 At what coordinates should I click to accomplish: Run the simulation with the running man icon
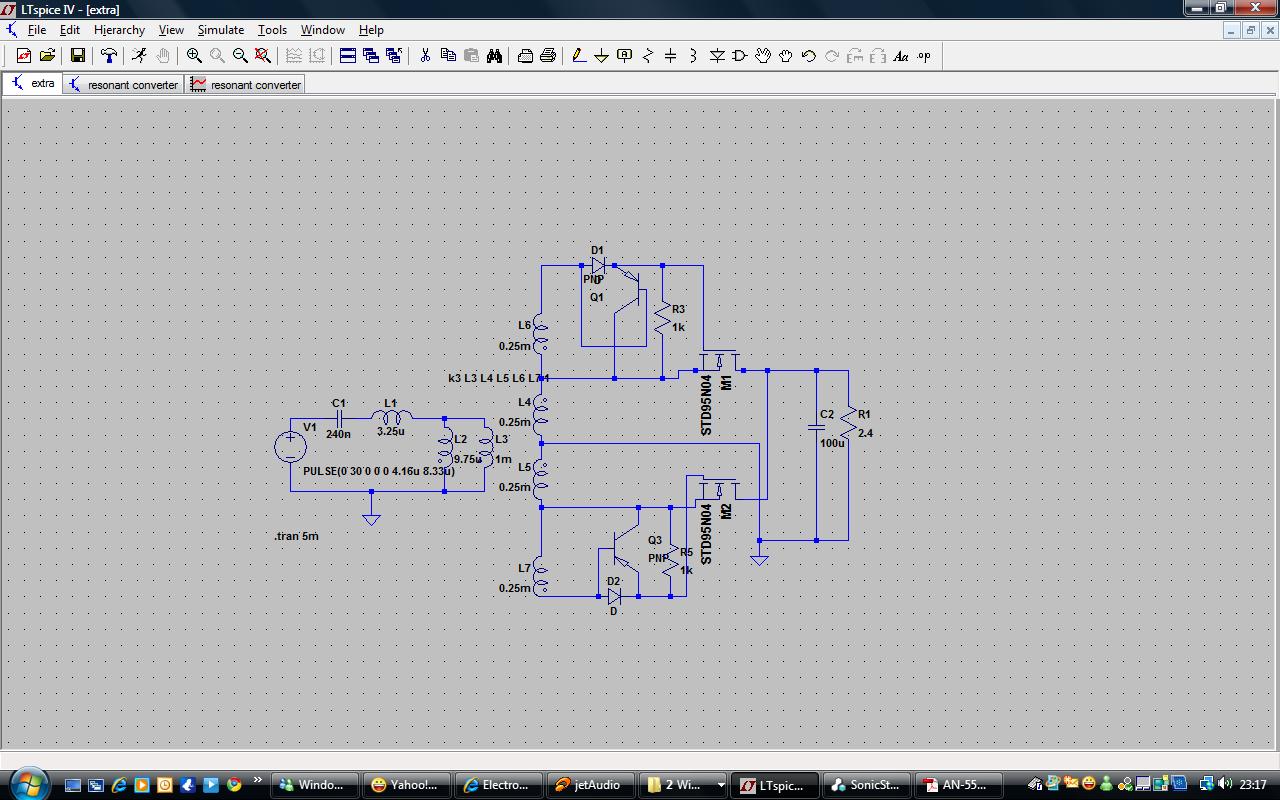tap(139, 56)
